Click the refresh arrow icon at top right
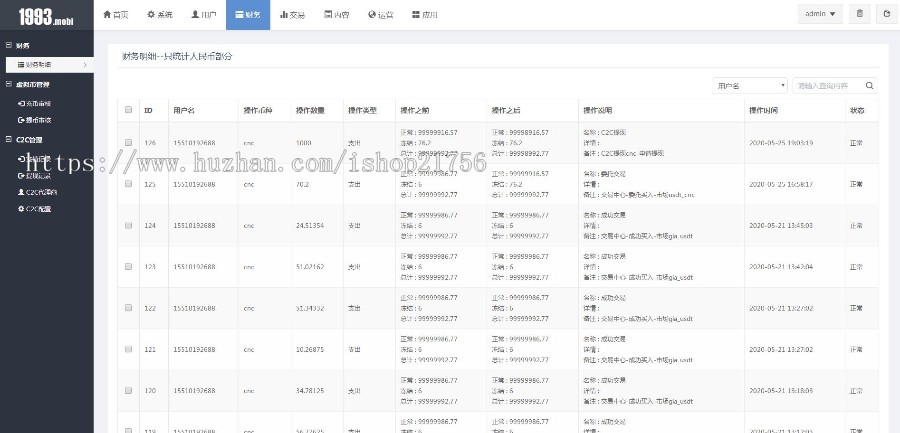 coord(887,14)
